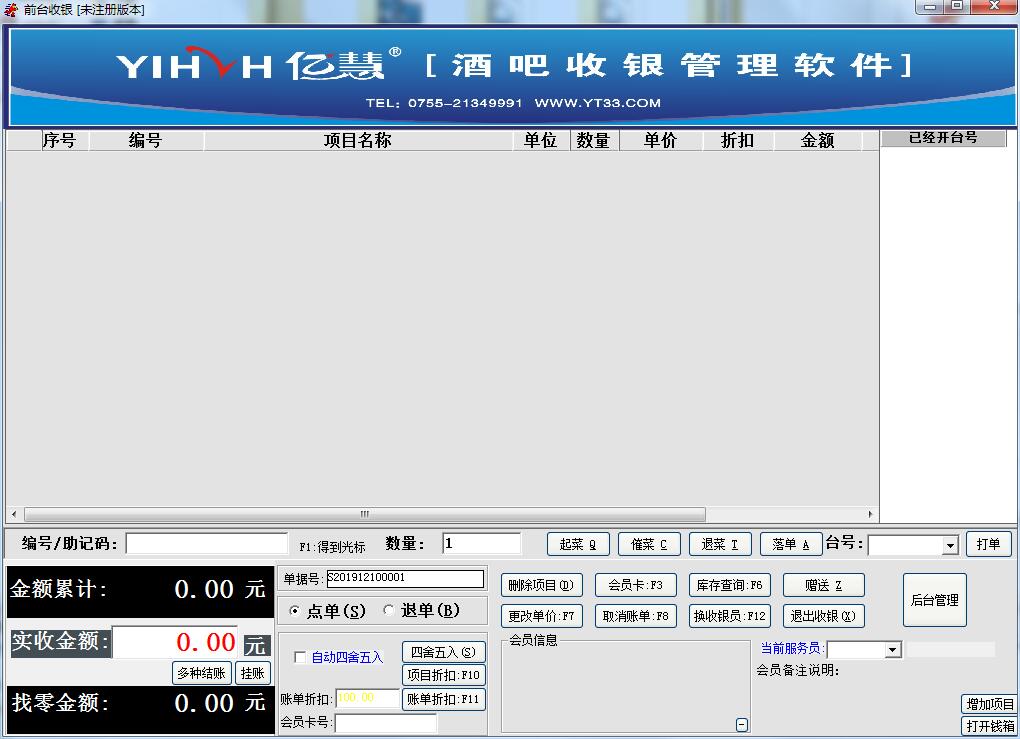Image resolution: width=1020 pixels, height=739 pixels.
Task: Enable the 自动四舍五入 checkbox
Action: click(x=300, y=657)
